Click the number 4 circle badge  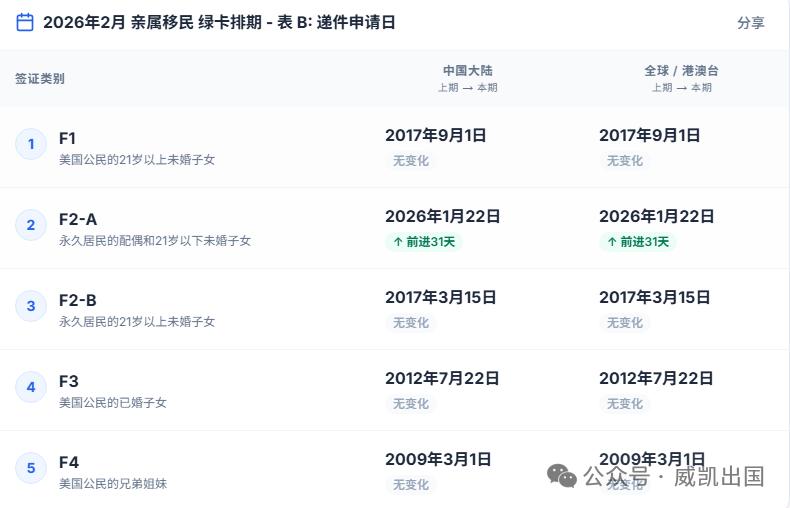point(31,387)
